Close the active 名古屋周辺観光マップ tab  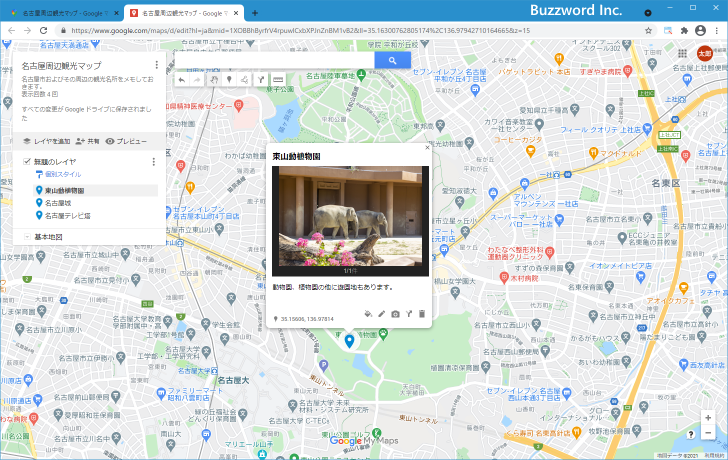[236, 13]
